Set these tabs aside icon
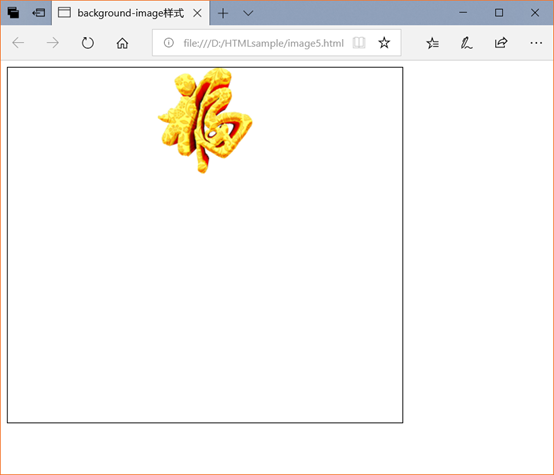Image resolution: width=554 pixels, height=475 pixels. [x=39, y=13]
